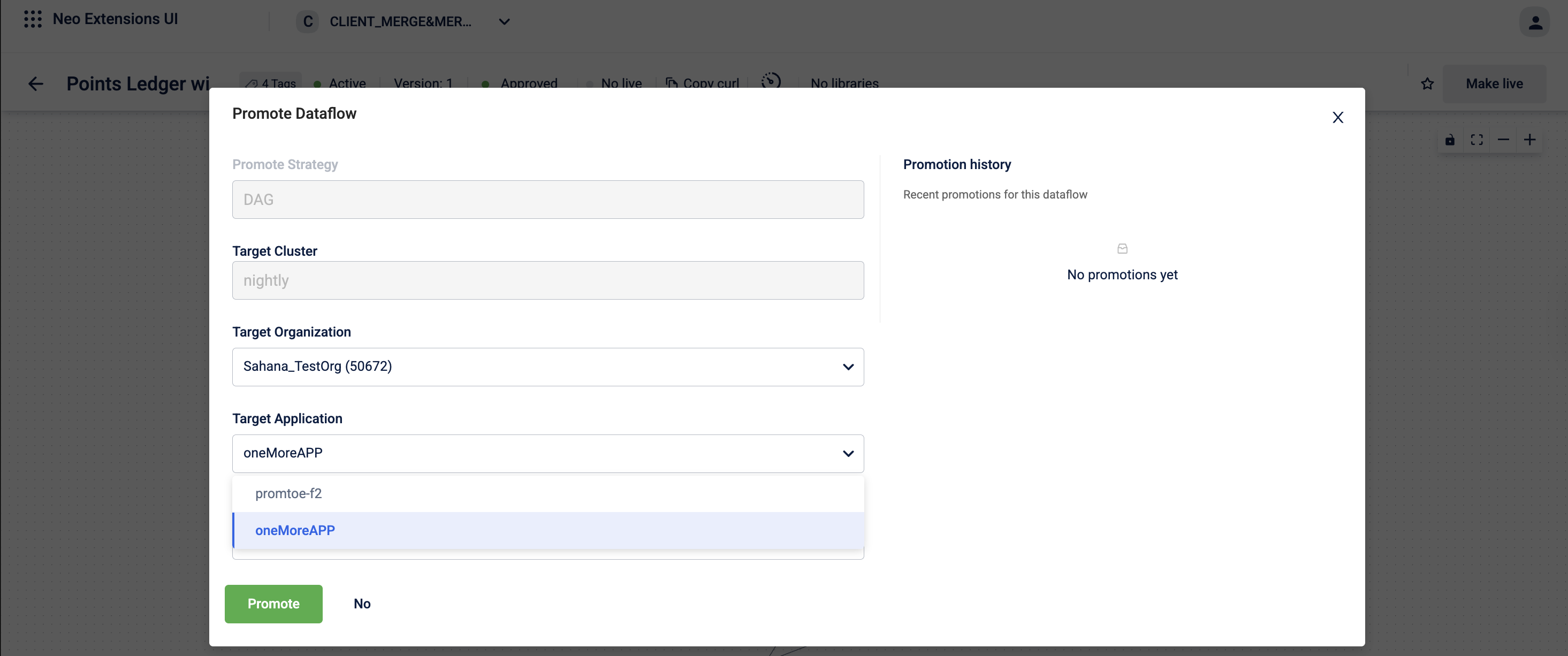Click the favorite star icon
Screen dimensions: 1568x656
[1427, 83]
